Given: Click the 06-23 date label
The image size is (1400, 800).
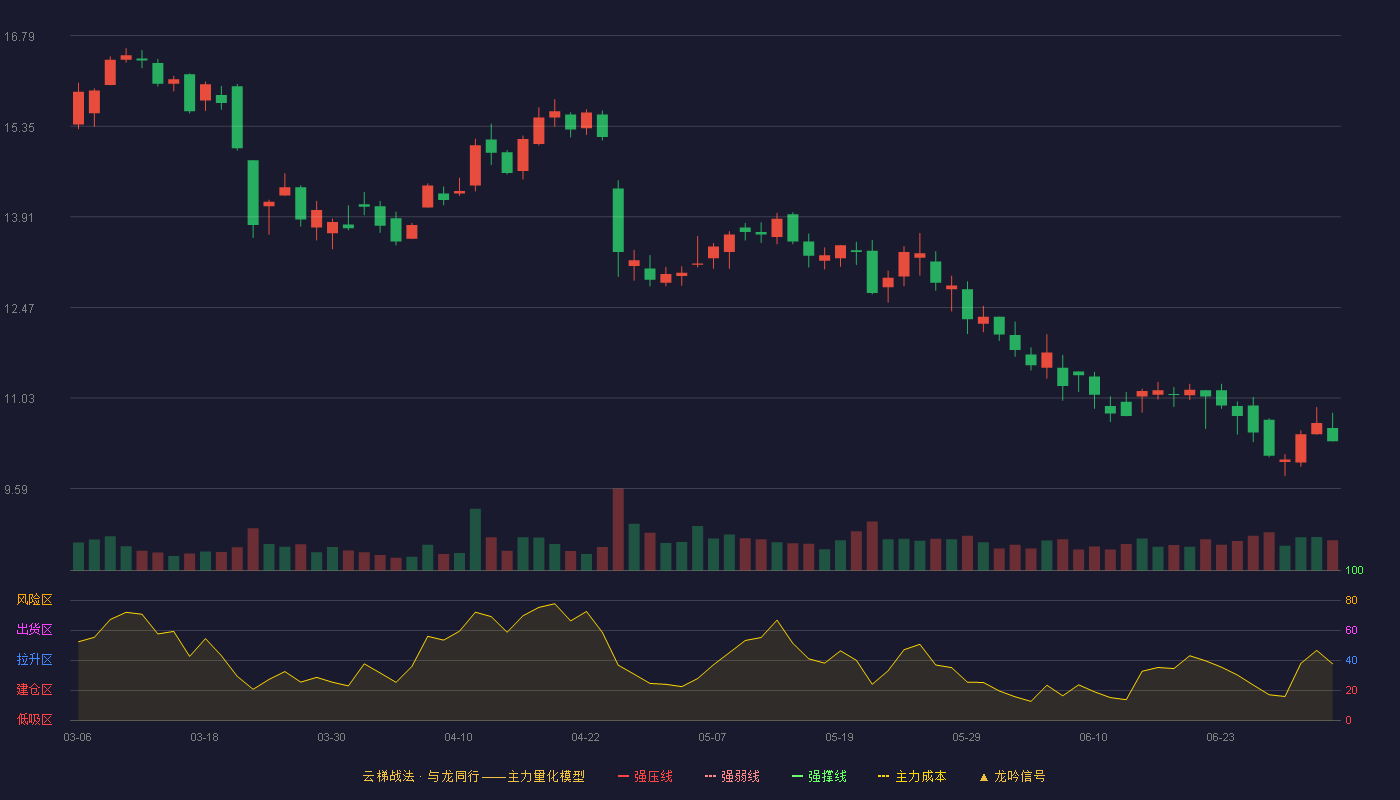Looking at the screenshot, I should pyautogui.click(x=1220, y=737).
